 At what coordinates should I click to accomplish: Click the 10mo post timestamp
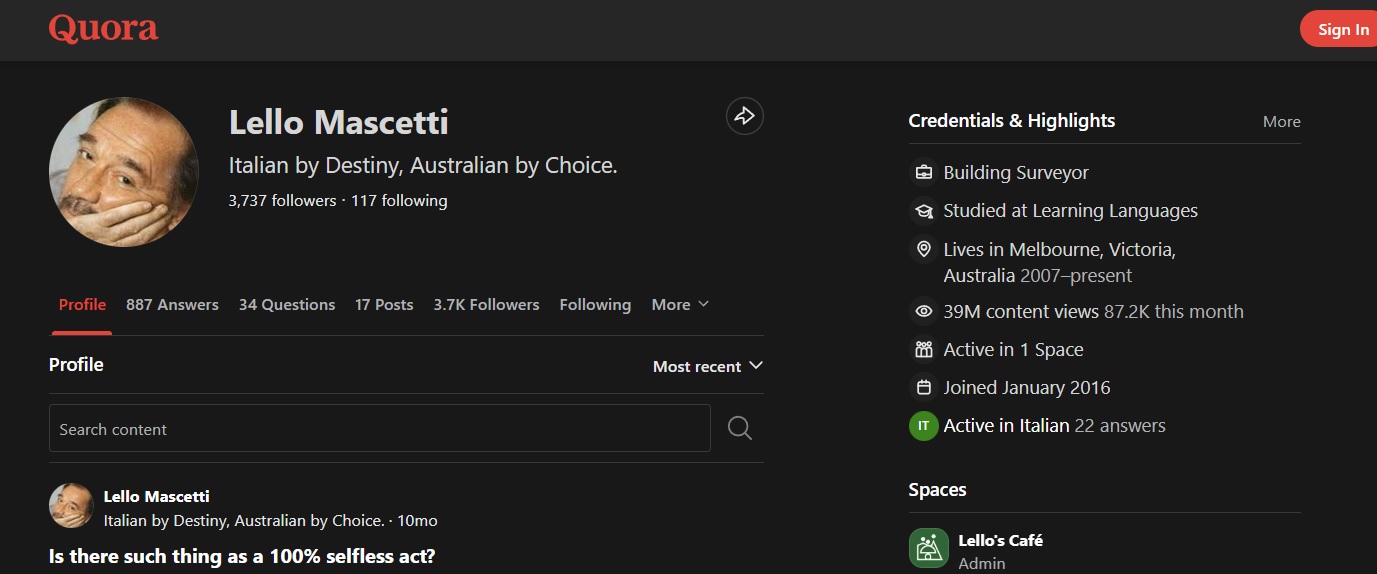point(417,521)
